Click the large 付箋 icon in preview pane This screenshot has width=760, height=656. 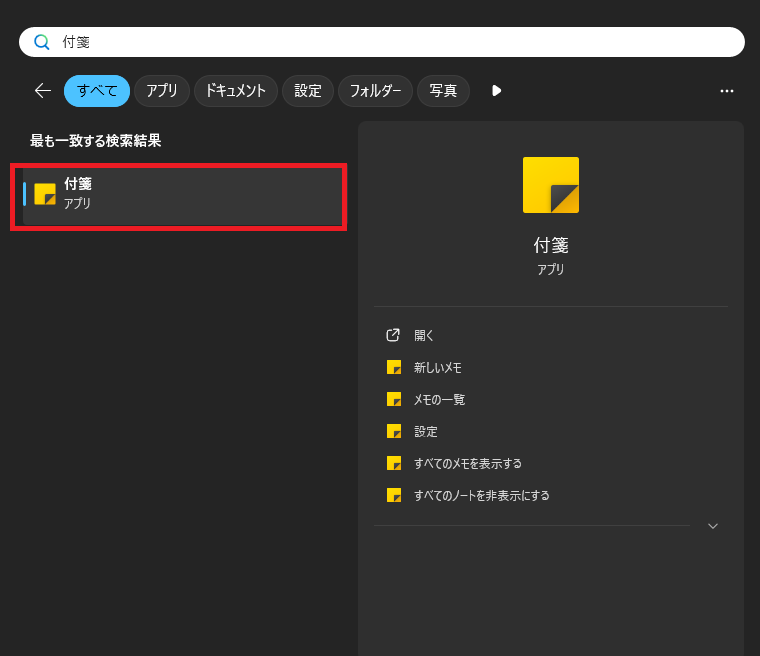pyautogui.click(x=551, y=185)
